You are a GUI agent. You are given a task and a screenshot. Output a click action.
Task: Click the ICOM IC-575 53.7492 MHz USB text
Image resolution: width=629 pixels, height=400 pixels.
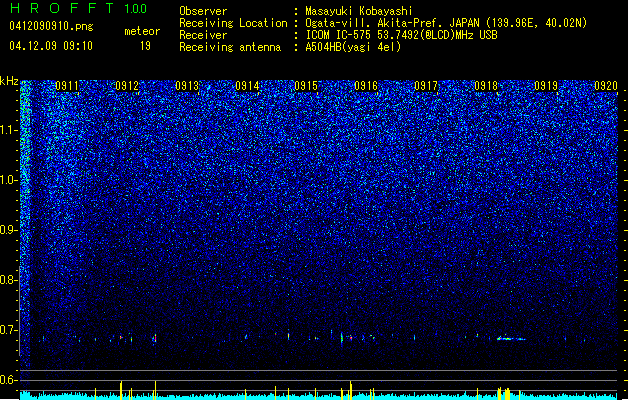click(401, 35)
